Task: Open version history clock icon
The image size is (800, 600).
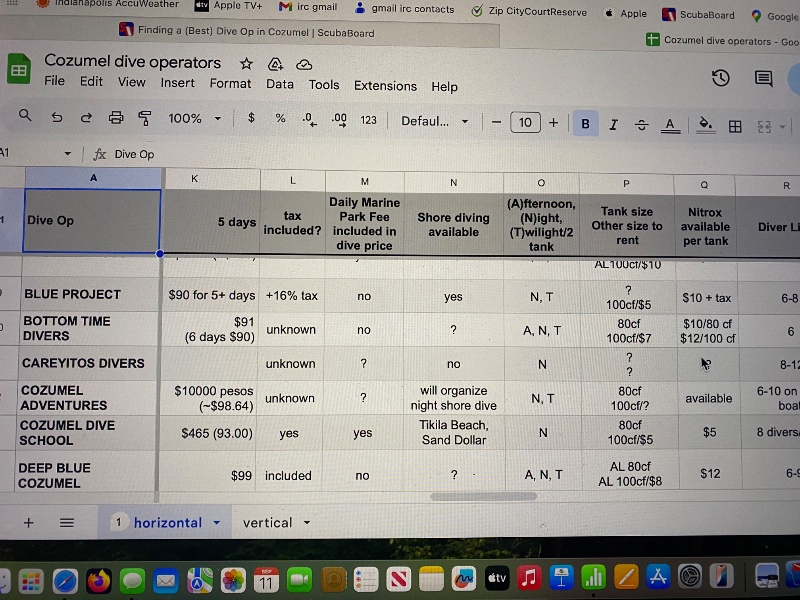Action: click(x=720, y=78)
